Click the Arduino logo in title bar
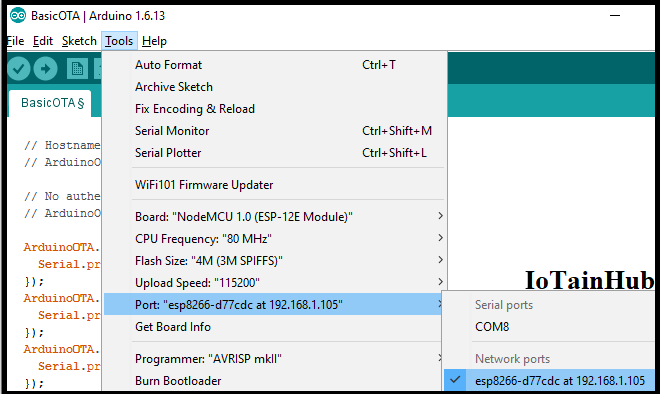 click(x=18, y=16)
